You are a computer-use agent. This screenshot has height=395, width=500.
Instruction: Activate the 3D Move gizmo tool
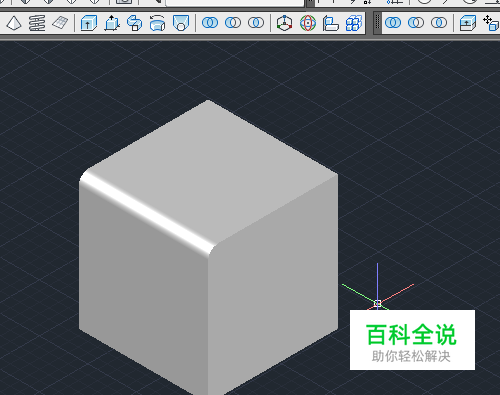tap(284, 23)
